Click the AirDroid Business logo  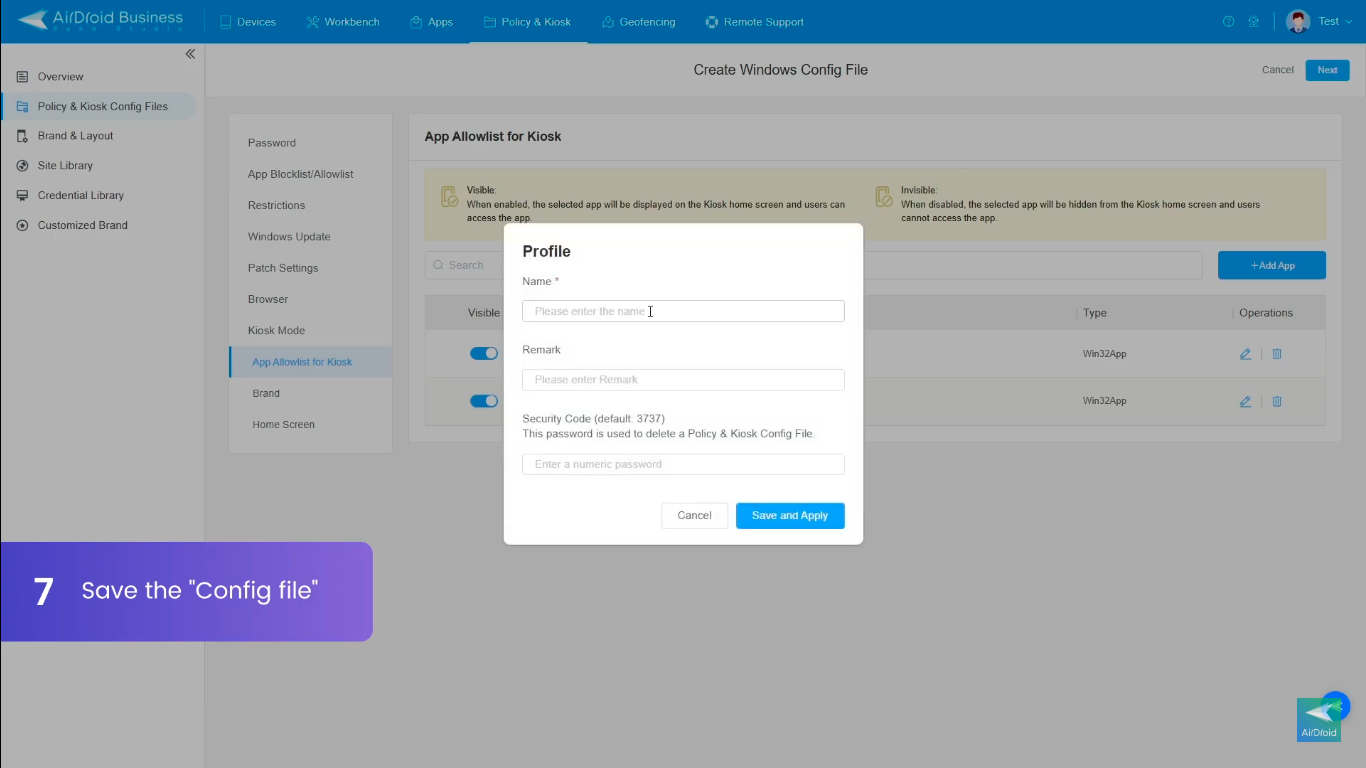100,20
